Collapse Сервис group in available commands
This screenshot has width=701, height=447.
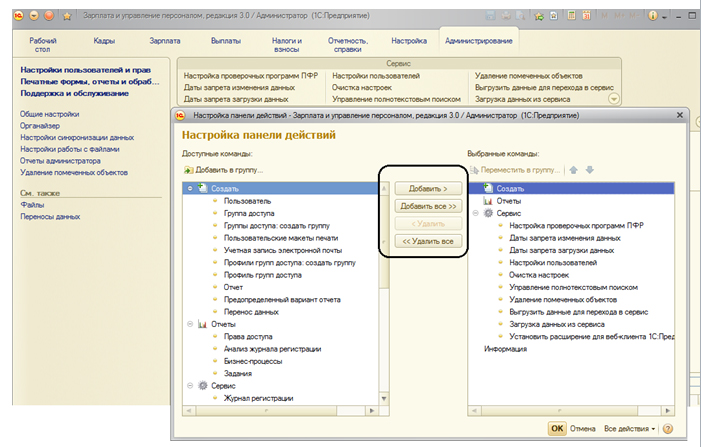190,385
